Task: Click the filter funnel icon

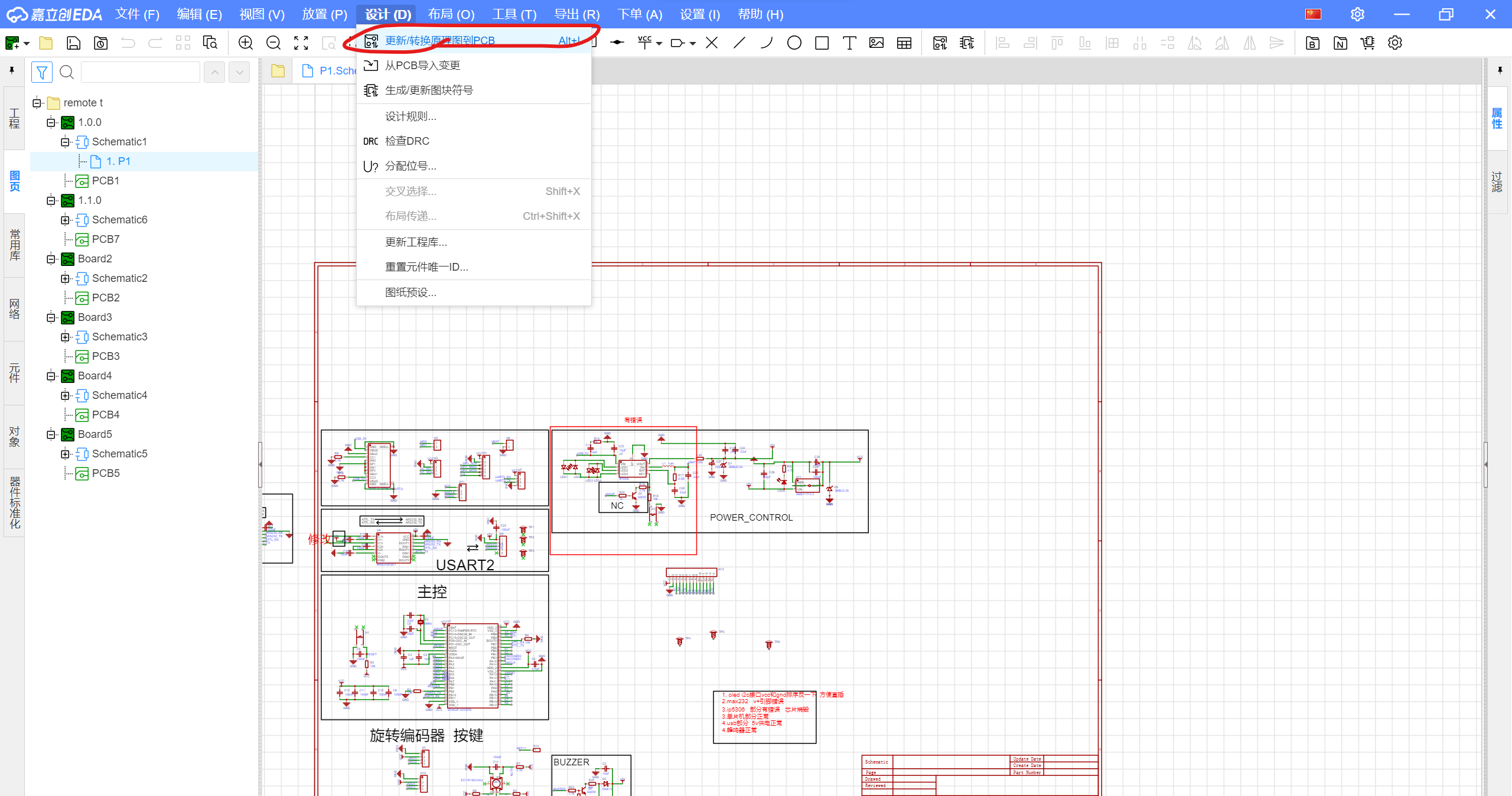Action: pyautogui.click(x=42, y=72)
